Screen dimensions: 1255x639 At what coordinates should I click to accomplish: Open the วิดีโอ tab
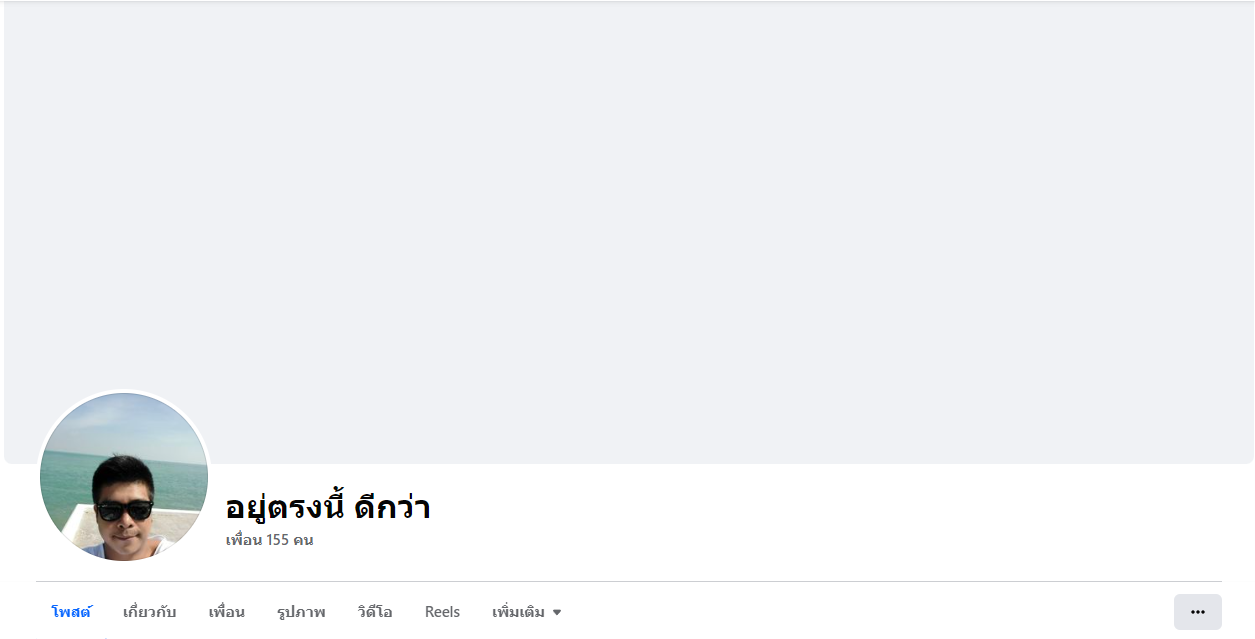375,612
